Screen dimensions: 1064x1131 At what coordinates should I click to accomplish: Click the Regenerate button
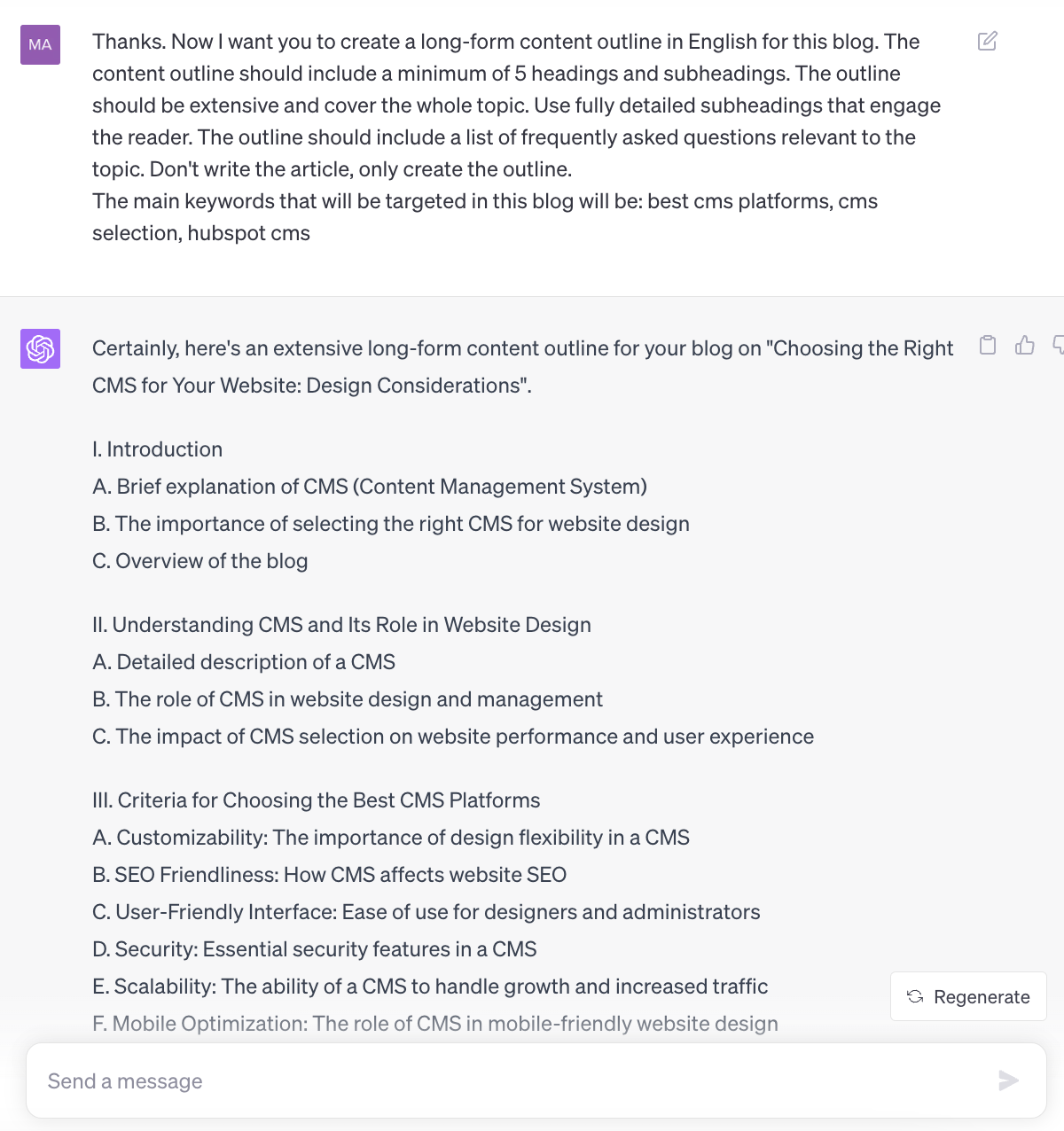pyautogui.click(x=968, y=996)
